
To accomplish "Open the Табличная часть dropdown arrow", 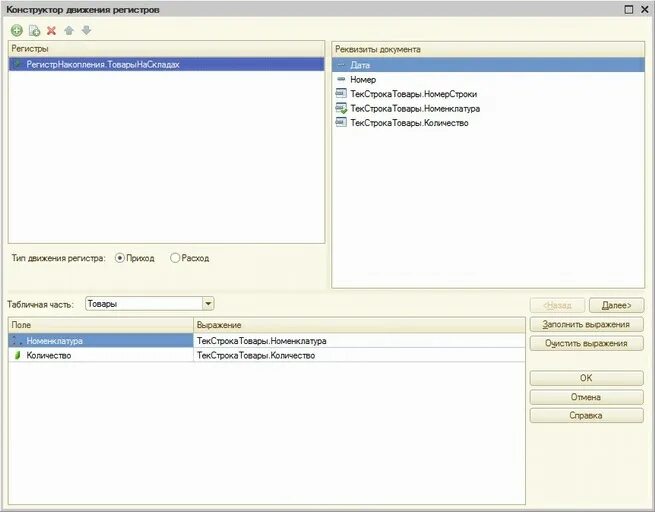I will tap(208, 304).
